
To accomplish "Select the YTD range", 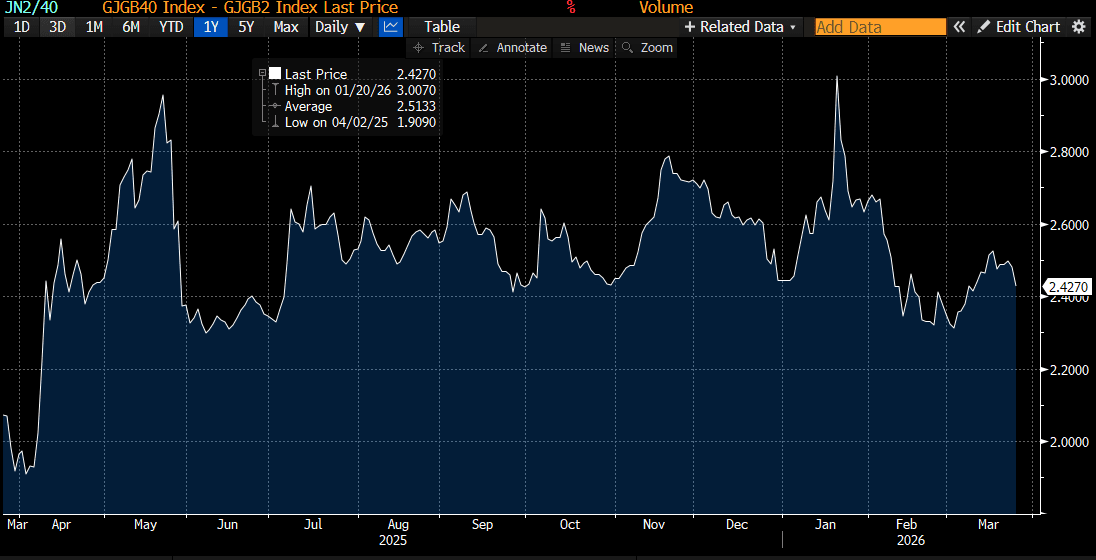I will (171, 27).
